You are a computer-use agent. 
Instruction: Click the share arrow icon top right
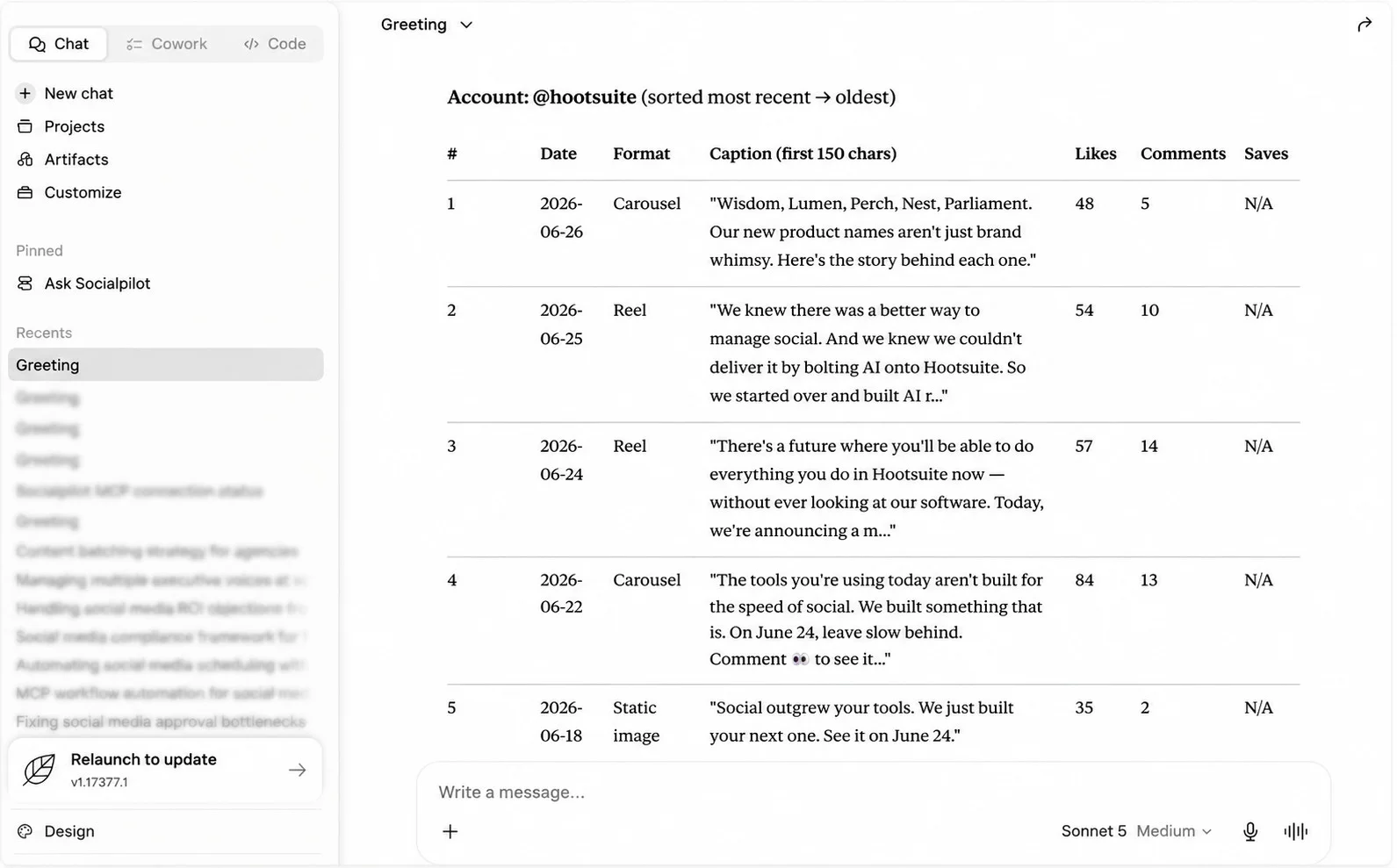point(1364,25)
